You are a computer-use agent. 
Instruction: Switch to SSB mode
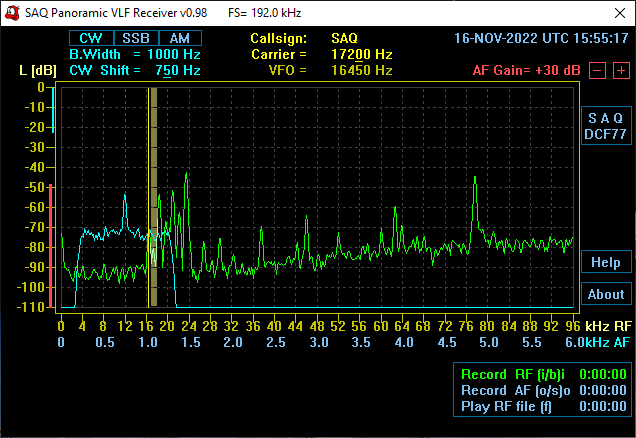136,38
